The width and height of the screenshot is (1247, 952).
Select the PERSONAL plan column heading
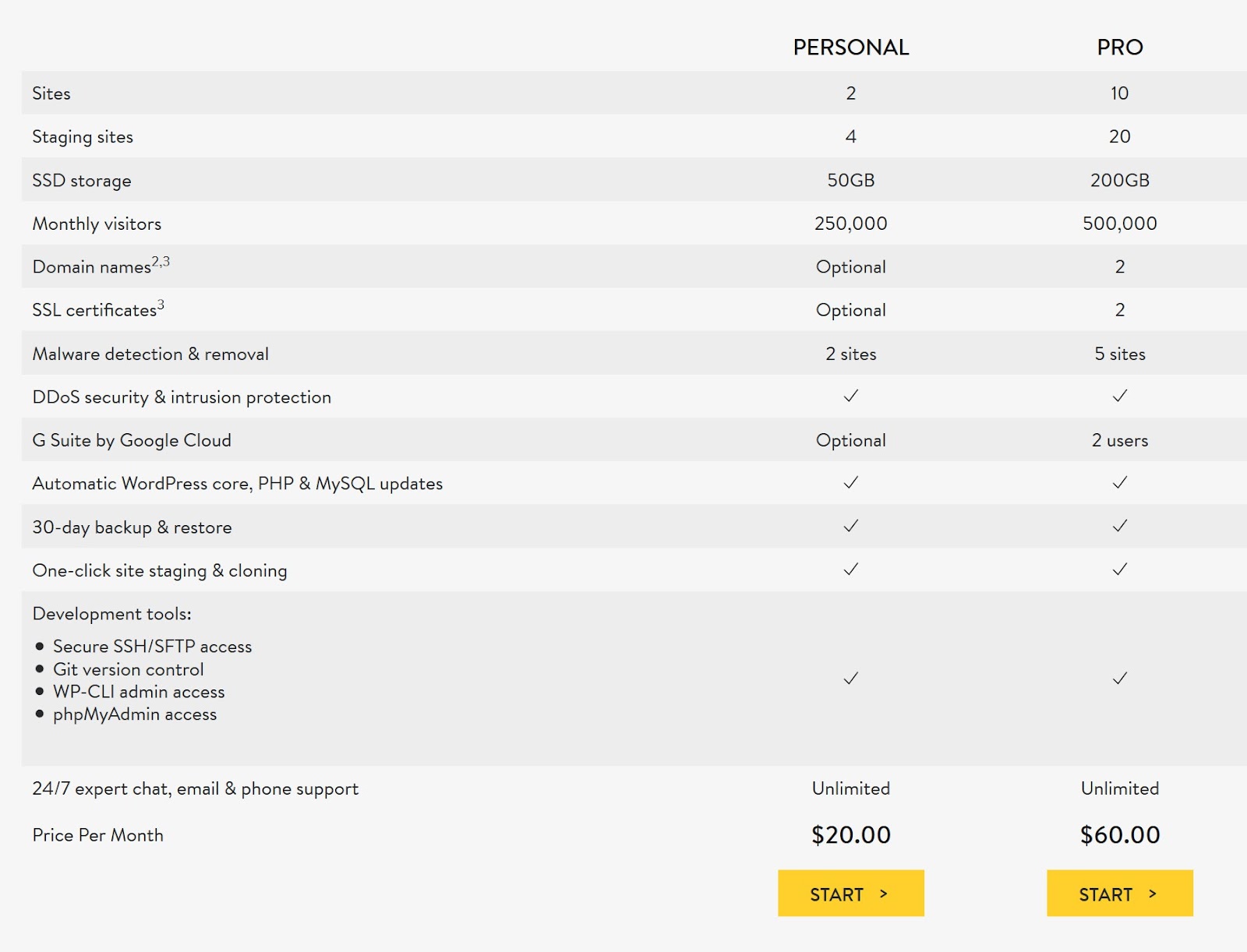click(851, 48)
